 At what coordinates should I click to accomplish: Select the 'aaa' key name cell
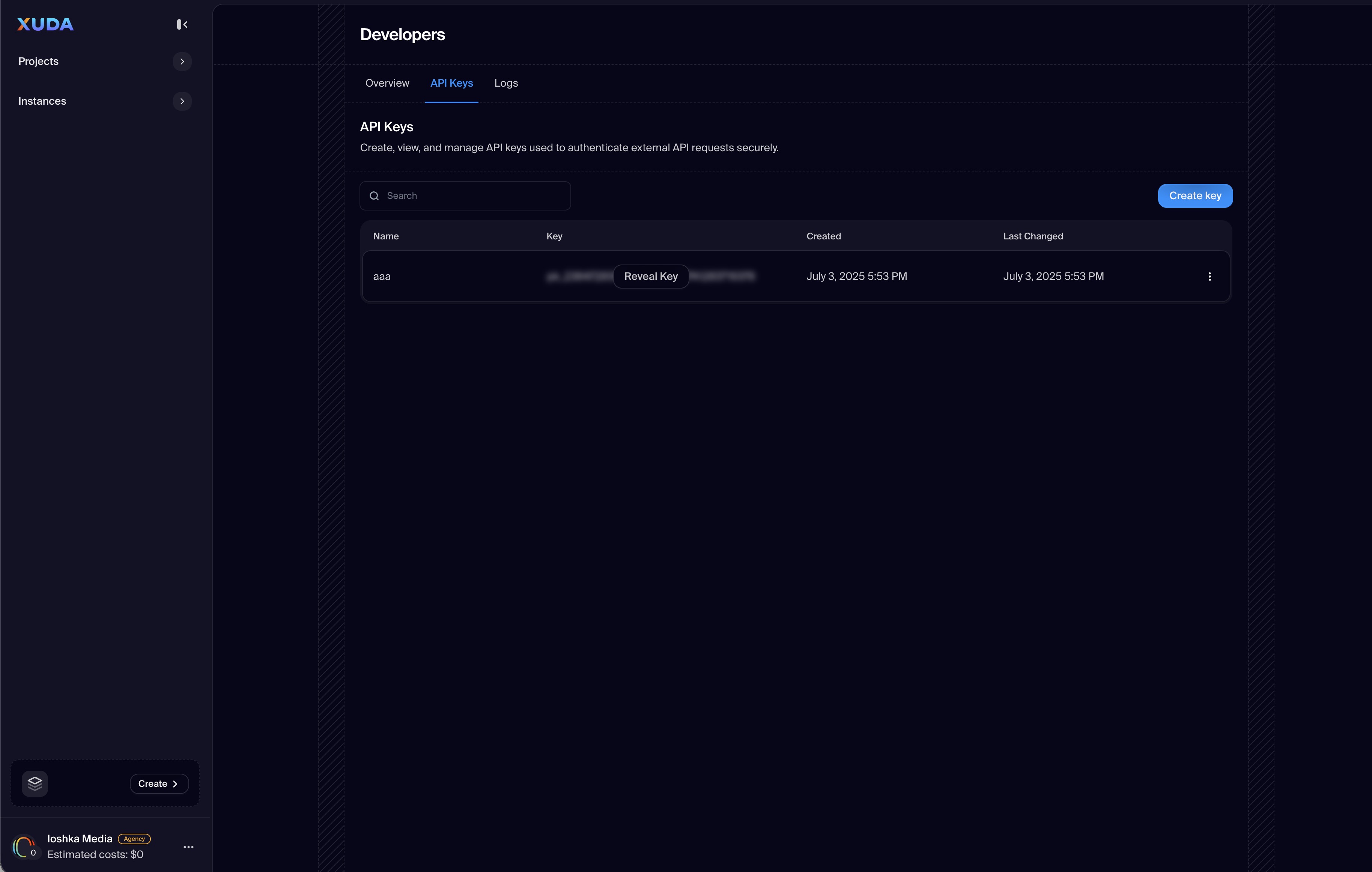click(x=382, y=277)
